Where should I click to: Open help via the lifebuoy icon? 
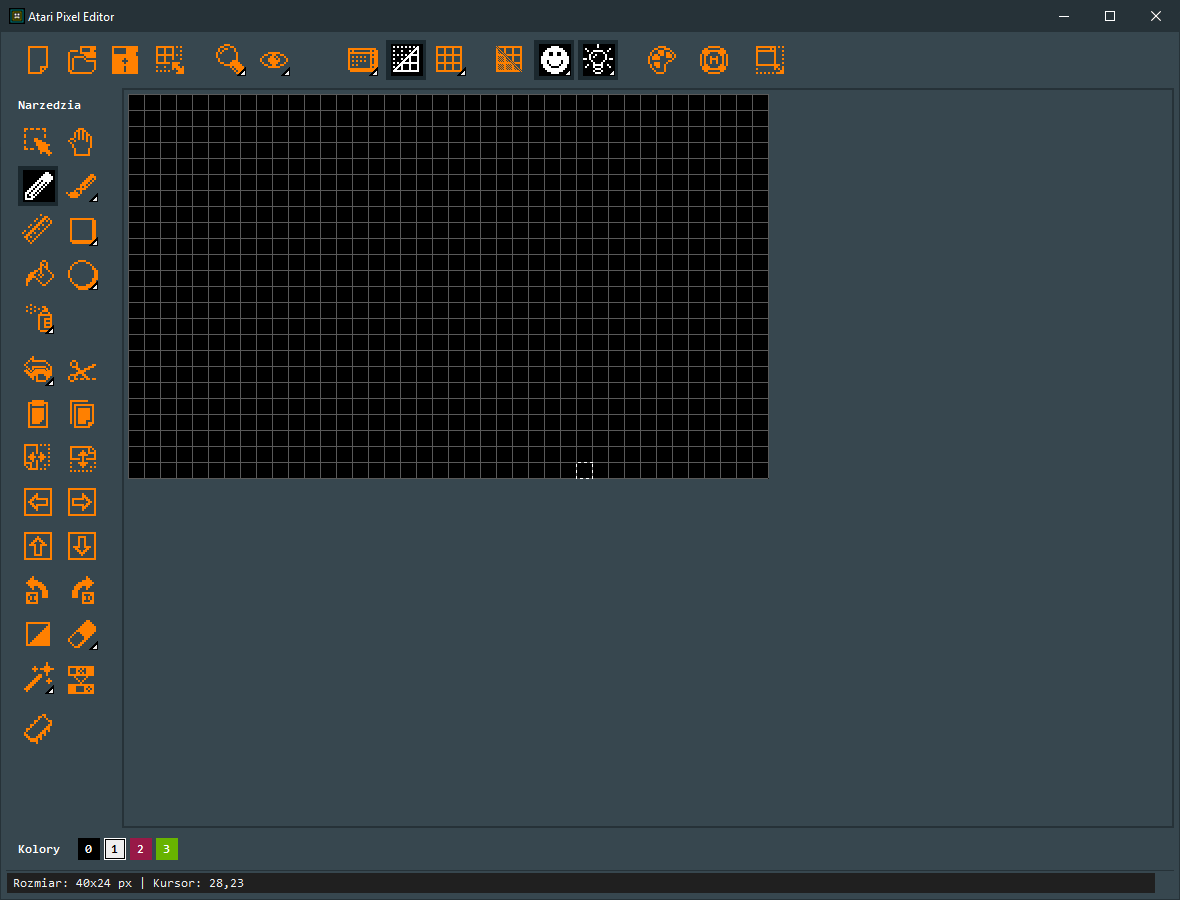click(x=714, y=59)
